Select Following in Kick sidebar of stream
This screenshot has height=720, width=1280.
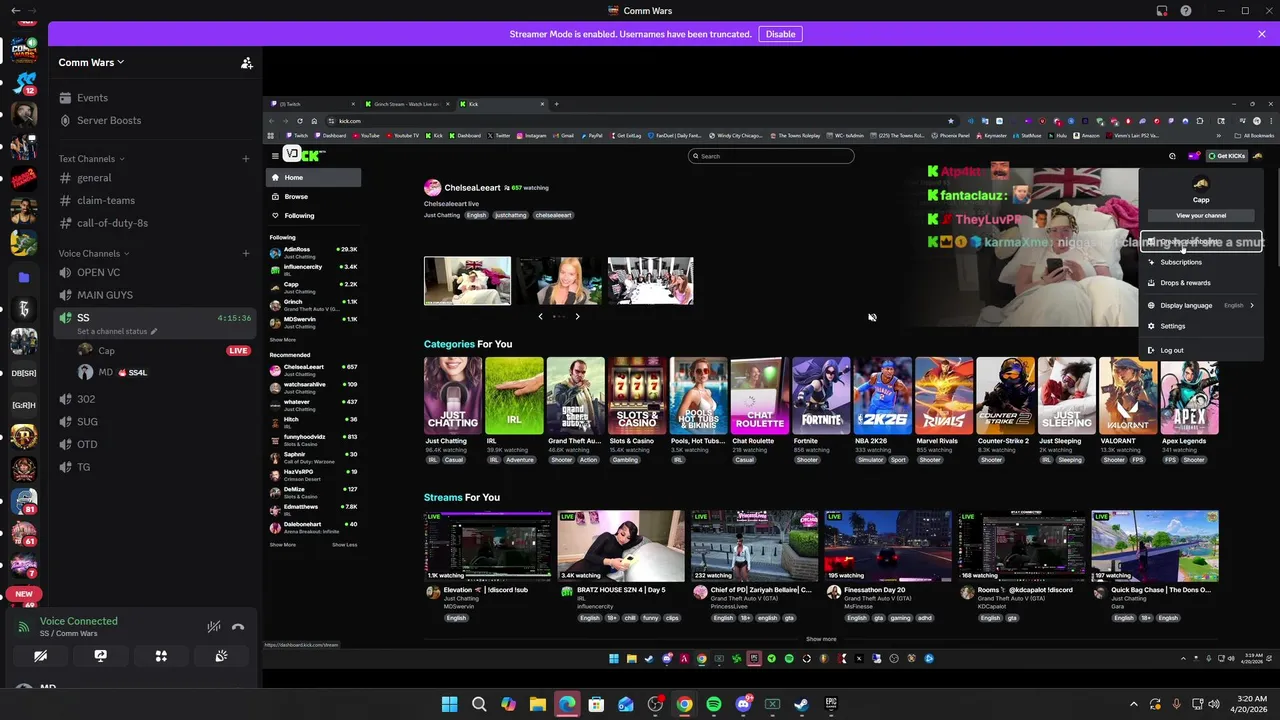tap(313, 216)
